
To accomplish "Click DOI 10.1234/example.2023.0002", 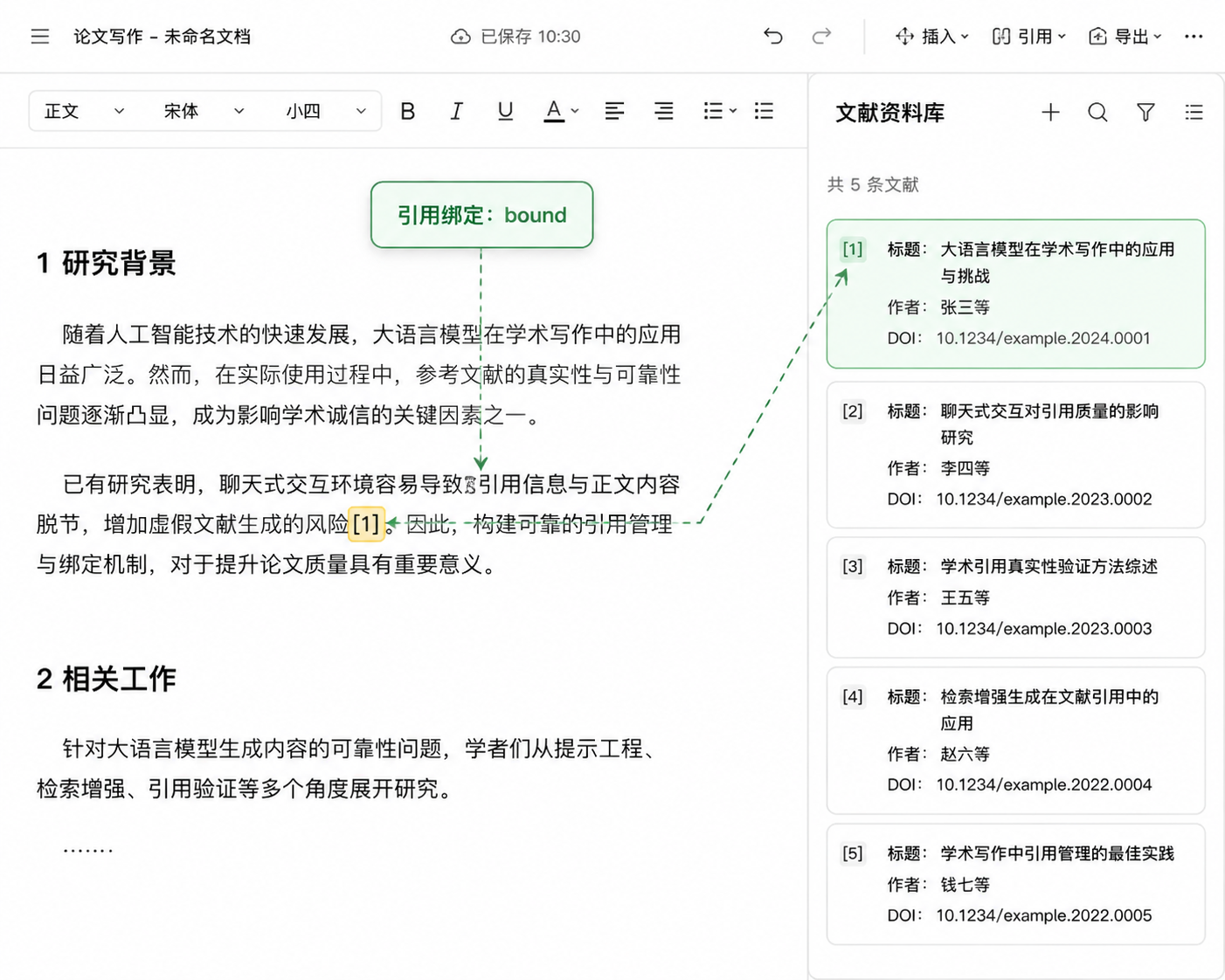I will (1044, 499).
